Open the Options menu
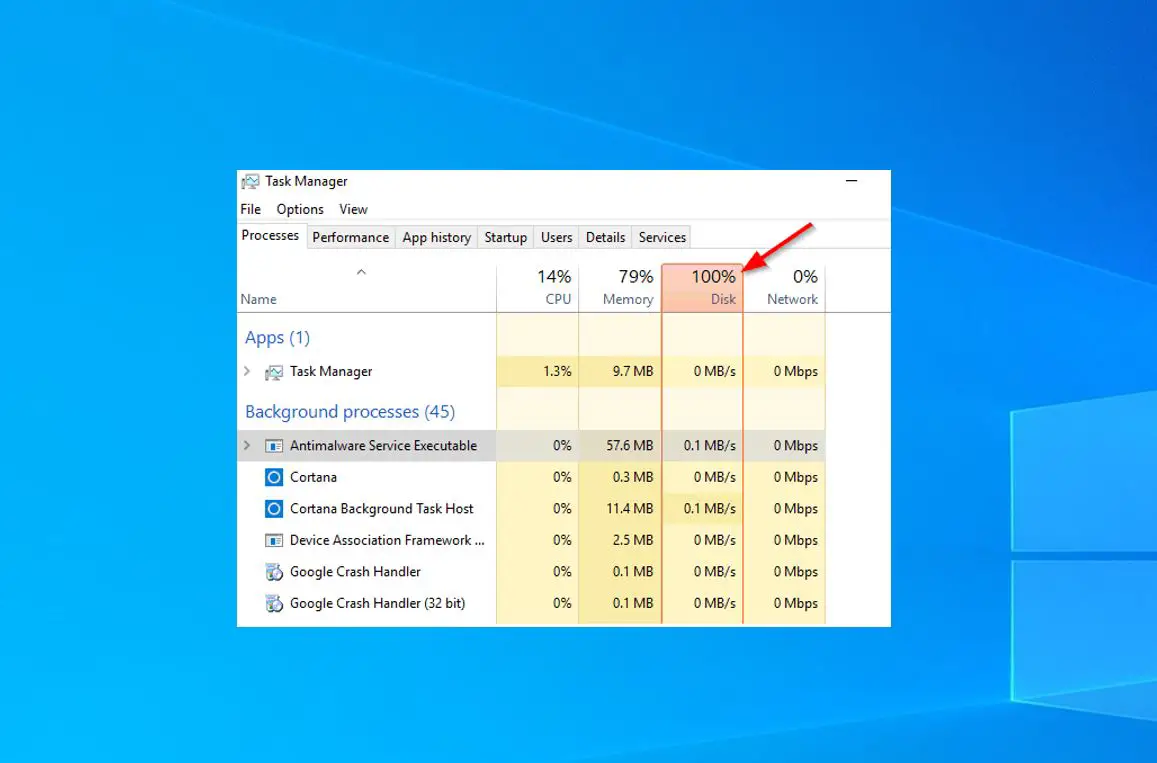 pyautogui.click(x=300, y=210)
